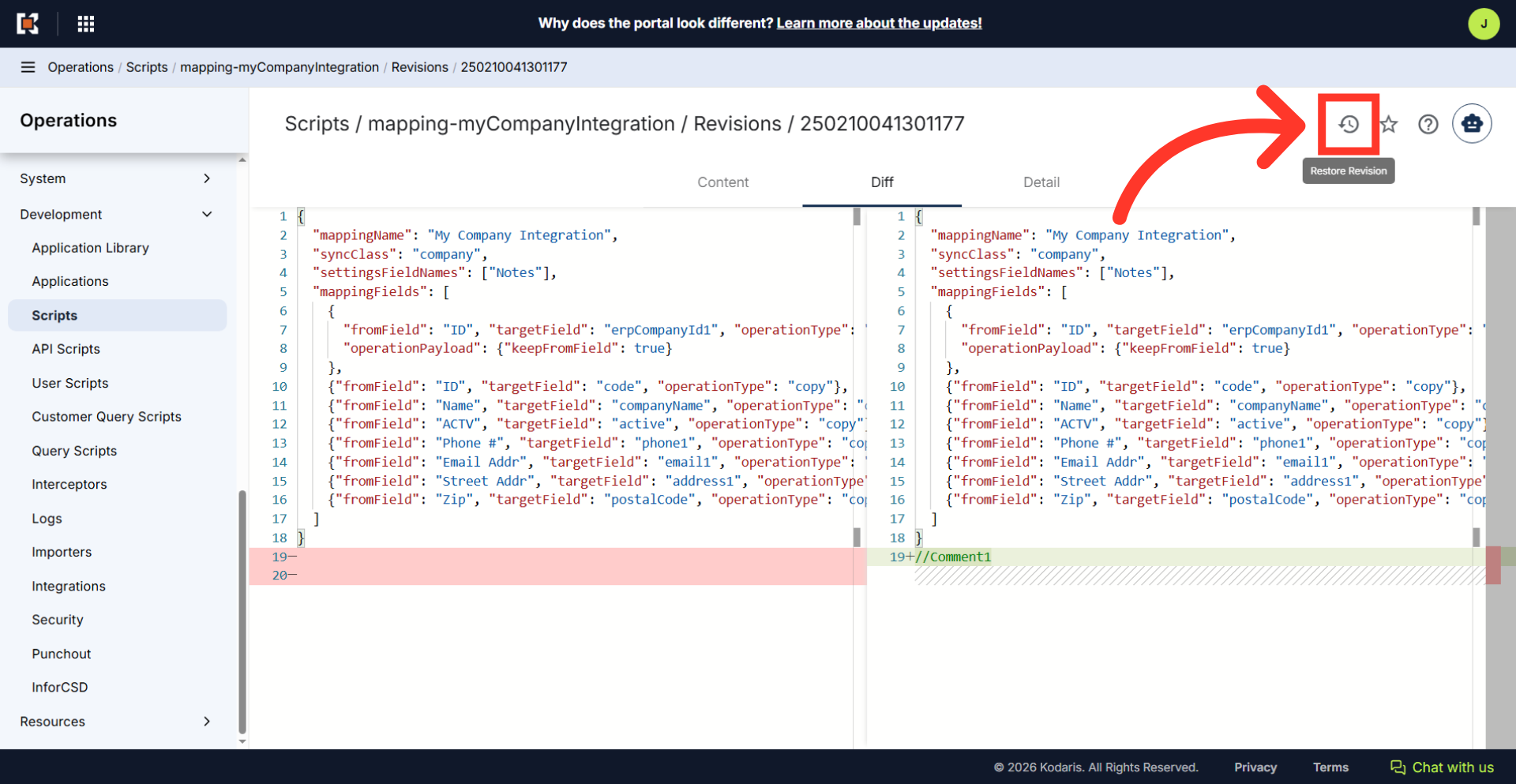The image size is (1516, 784).
Task: Favorite this page with the star icon
Action: pyautogui.click(x=1389, y=124)
